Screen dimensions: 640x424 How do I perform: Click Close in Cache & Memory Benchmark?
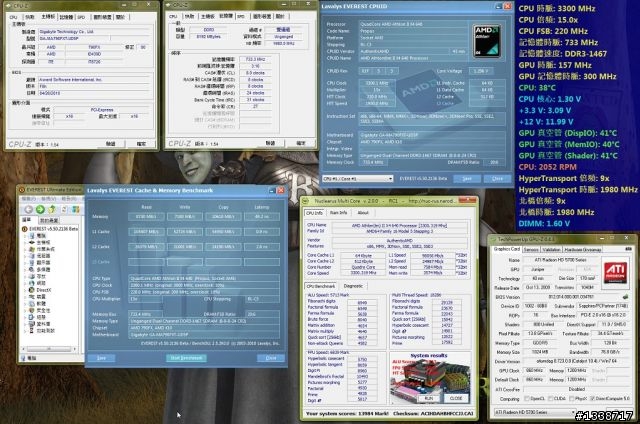[x=271, y=358]
